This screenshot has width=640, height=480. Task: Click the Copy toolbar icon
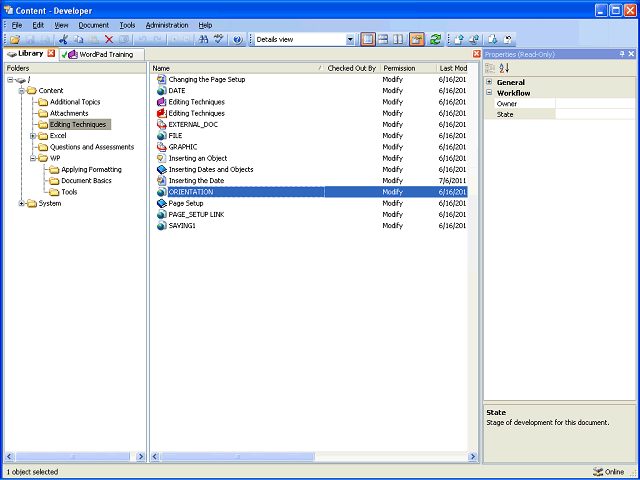tap(78, 40)
